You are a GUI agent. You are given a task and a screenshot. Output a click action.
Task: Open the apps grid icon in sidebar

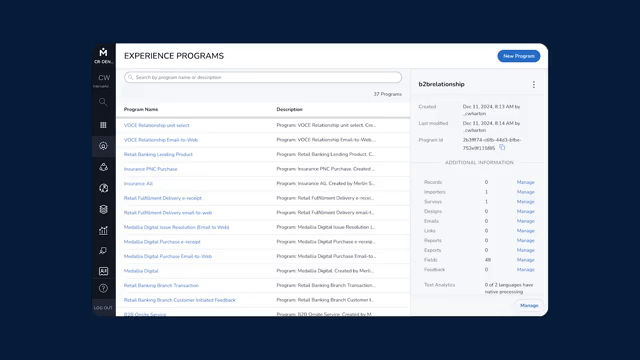103,125
